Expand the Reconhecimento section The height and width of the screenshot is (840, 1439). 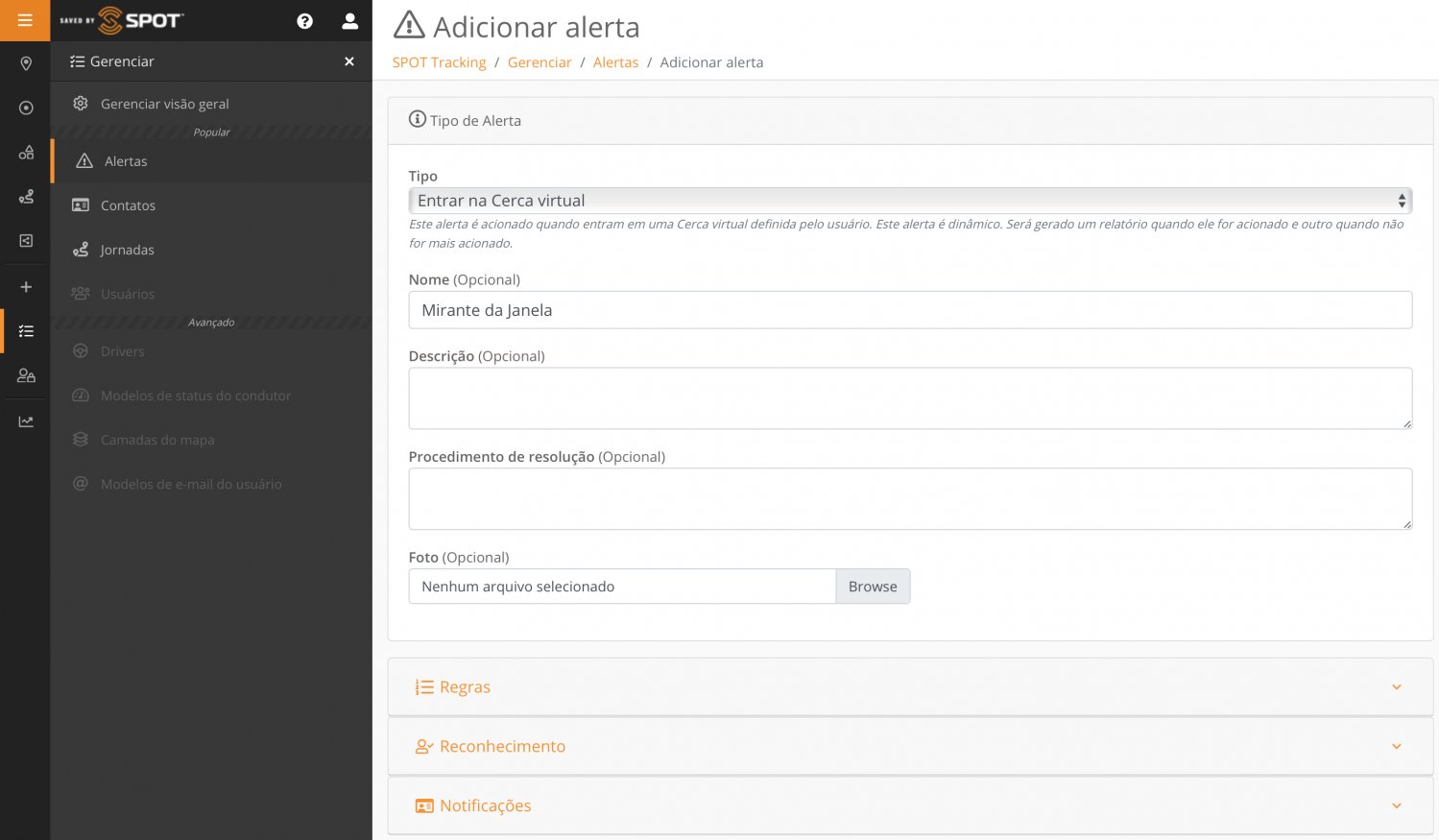click(x=909, y=747)
